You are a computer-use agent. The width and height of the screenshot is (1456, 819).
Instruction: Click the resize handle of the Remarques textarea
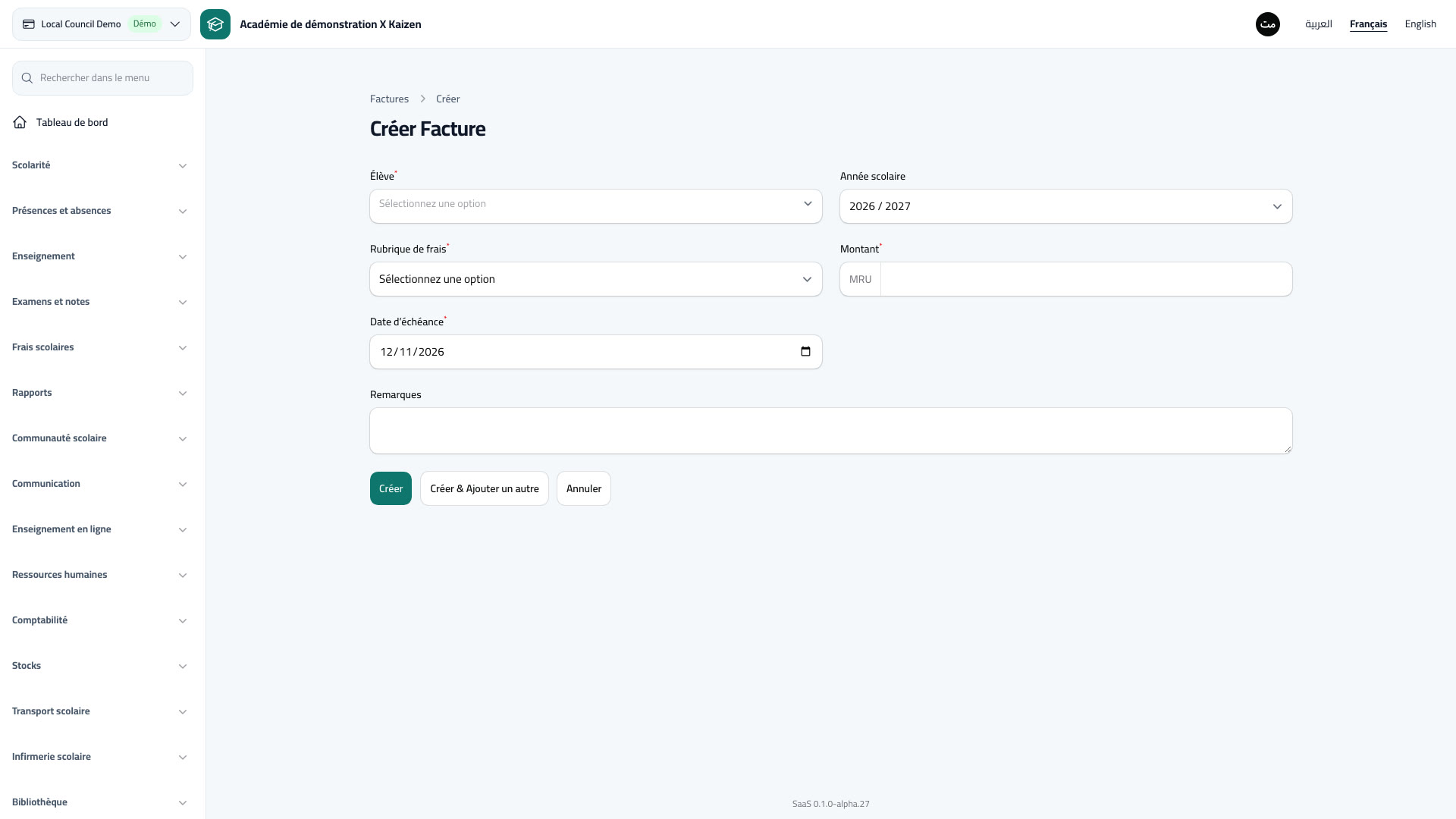pos(1288,449)
